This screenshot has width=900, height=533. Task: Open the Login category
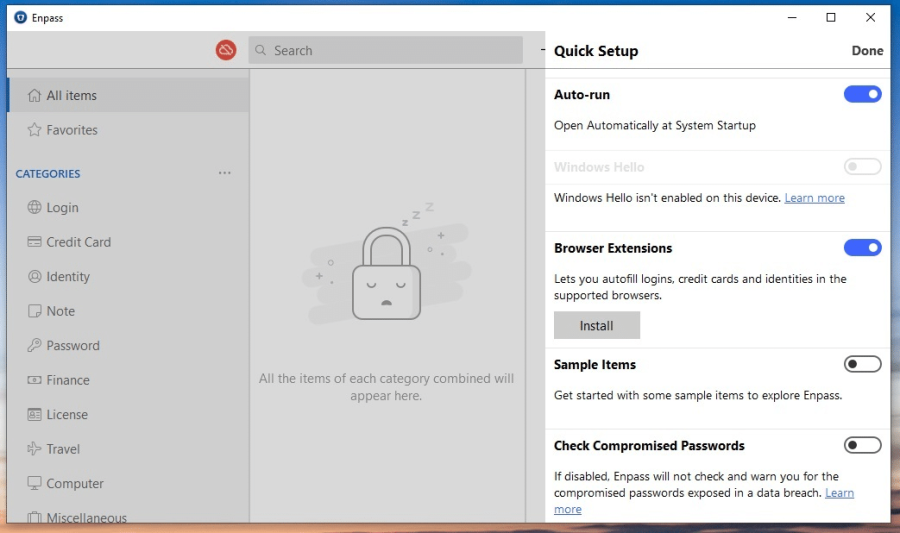[x=129, y=207]
